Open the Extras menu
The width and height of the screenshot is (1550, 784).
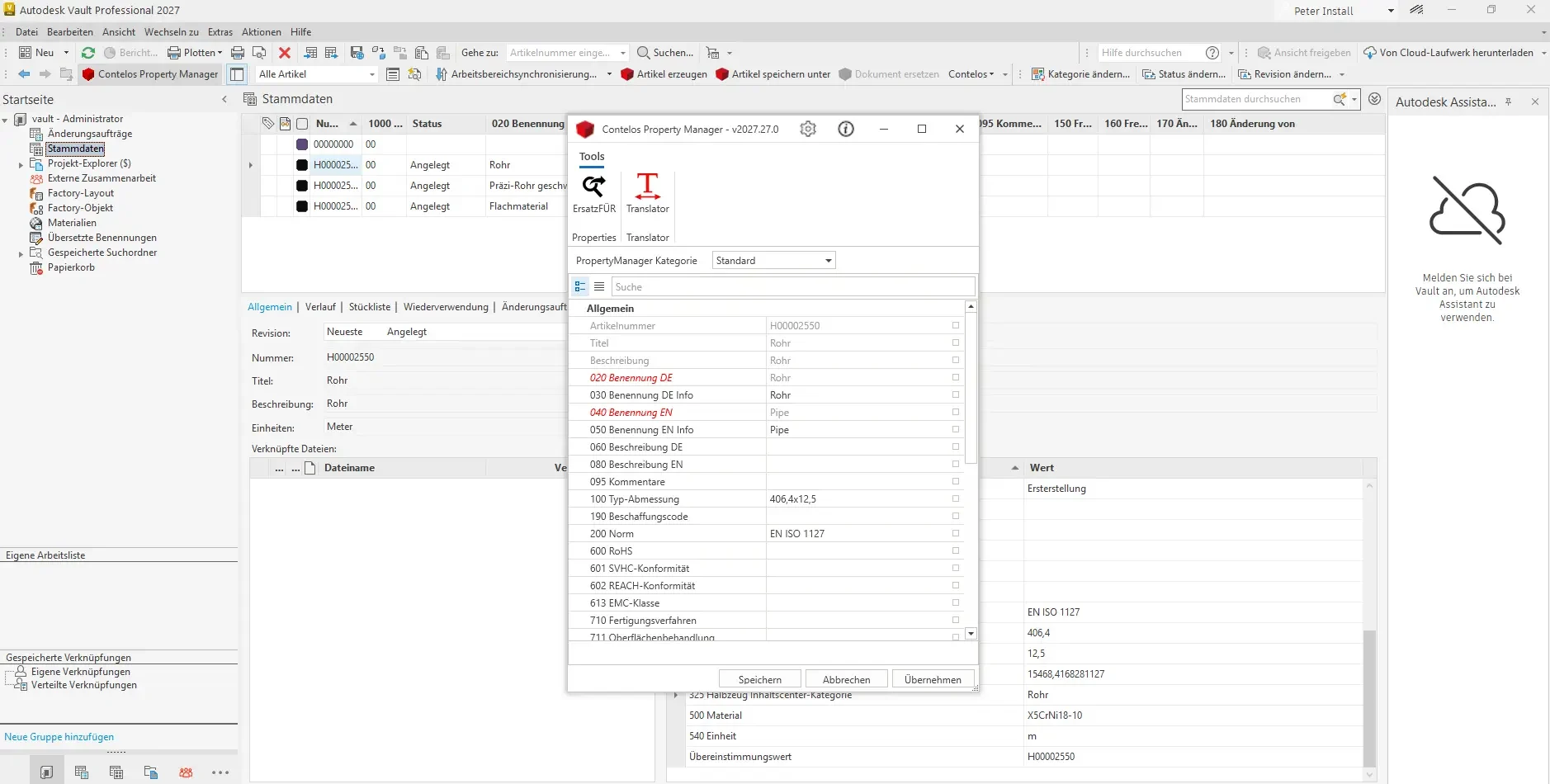pos(220,32)
